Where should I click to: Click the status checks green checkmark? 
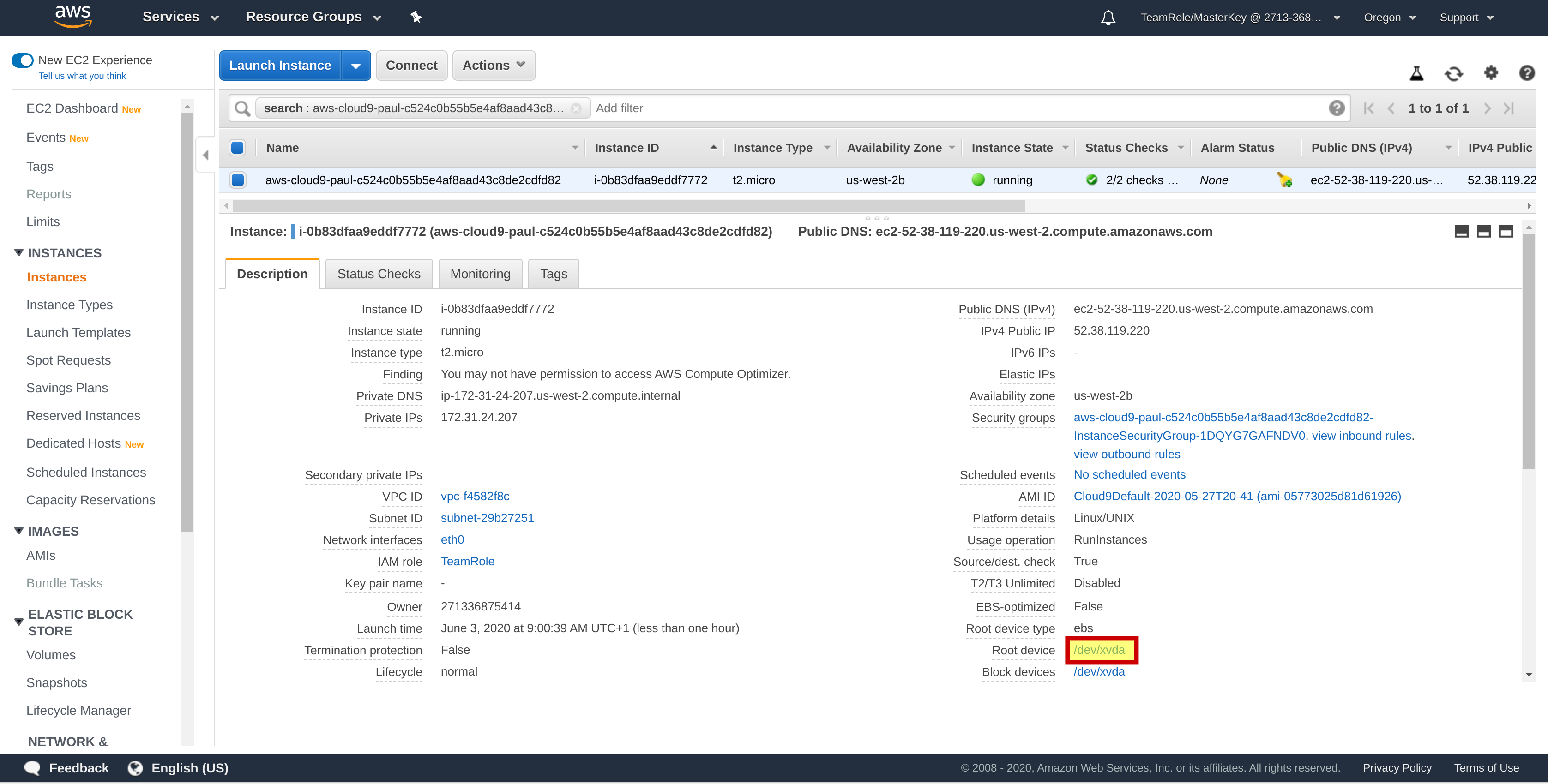pyautogui.click(x=1092, y=180)
